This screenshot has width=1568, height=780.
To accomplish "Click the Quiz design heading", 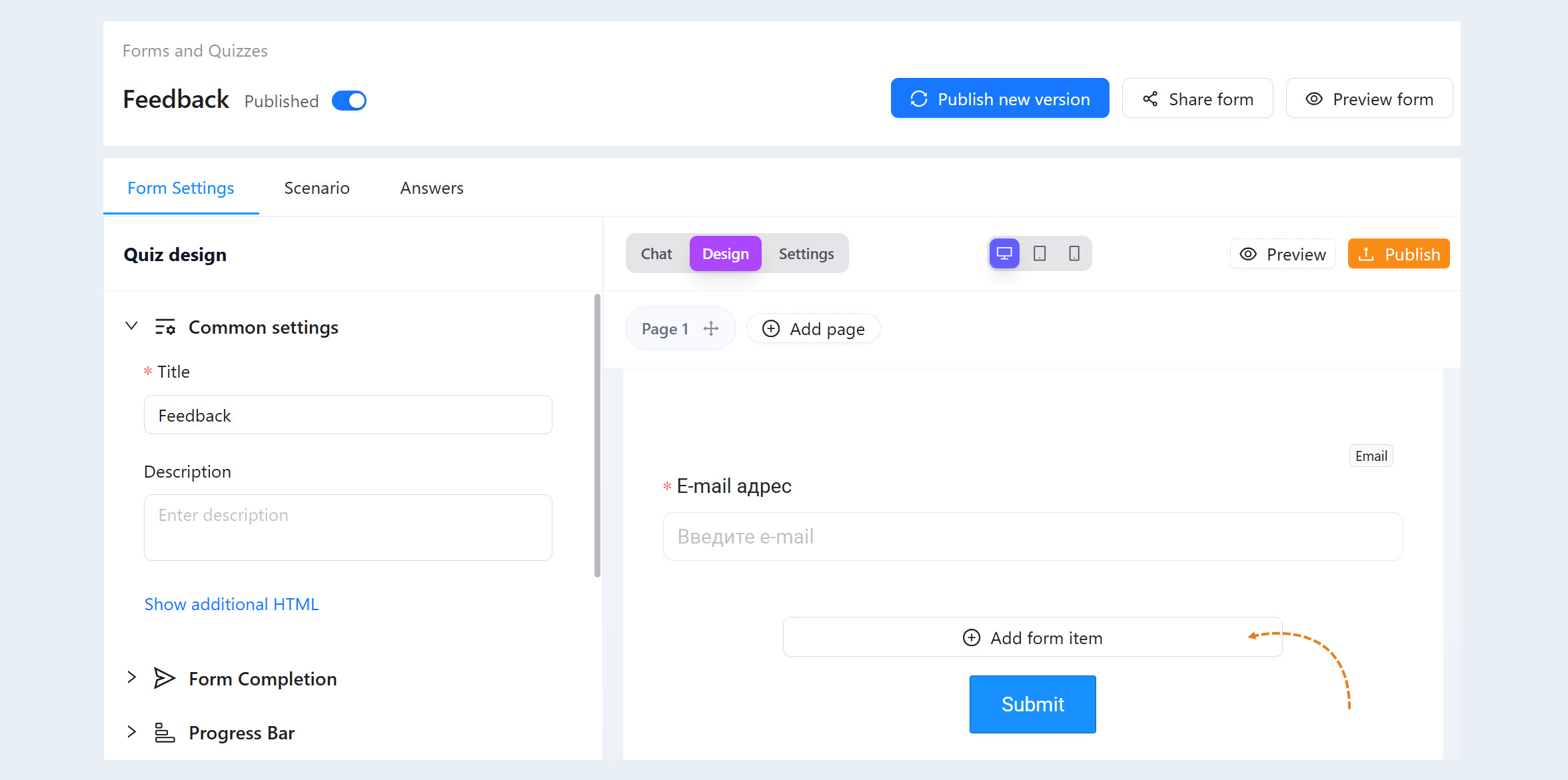I will (x=175, y=254).
